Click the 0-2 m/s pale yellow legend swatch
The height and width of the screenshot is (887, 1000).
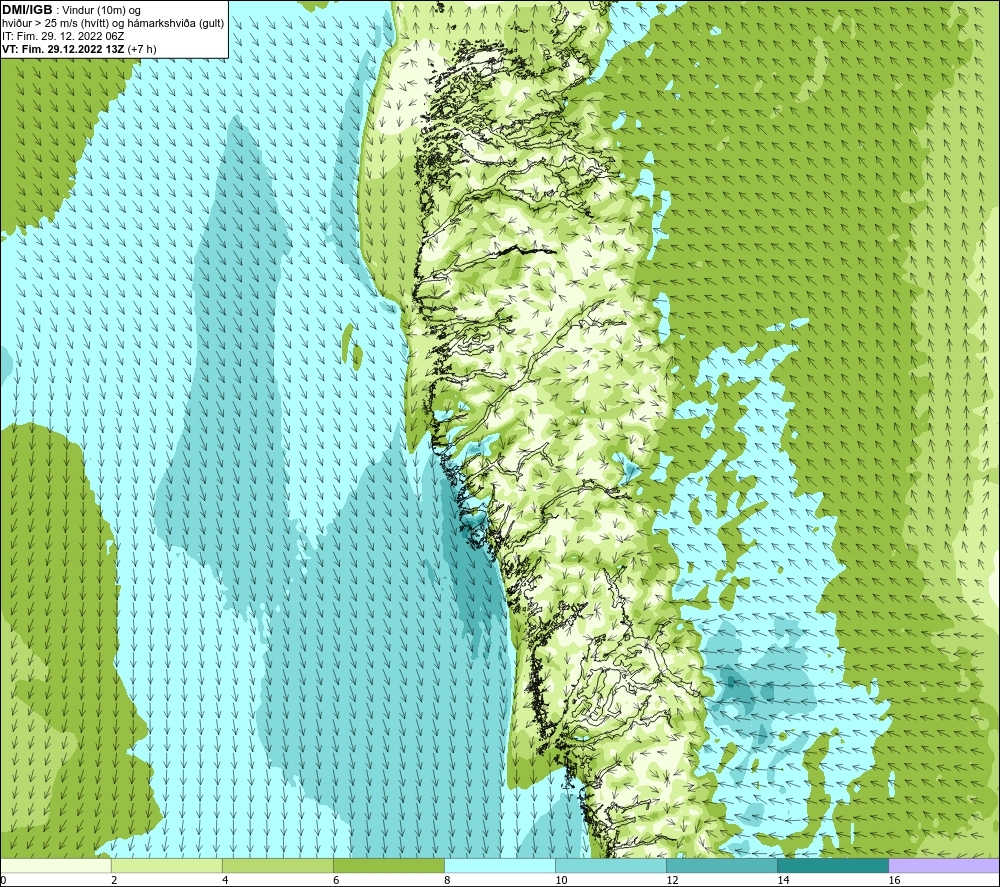click(x=56, y=865)
